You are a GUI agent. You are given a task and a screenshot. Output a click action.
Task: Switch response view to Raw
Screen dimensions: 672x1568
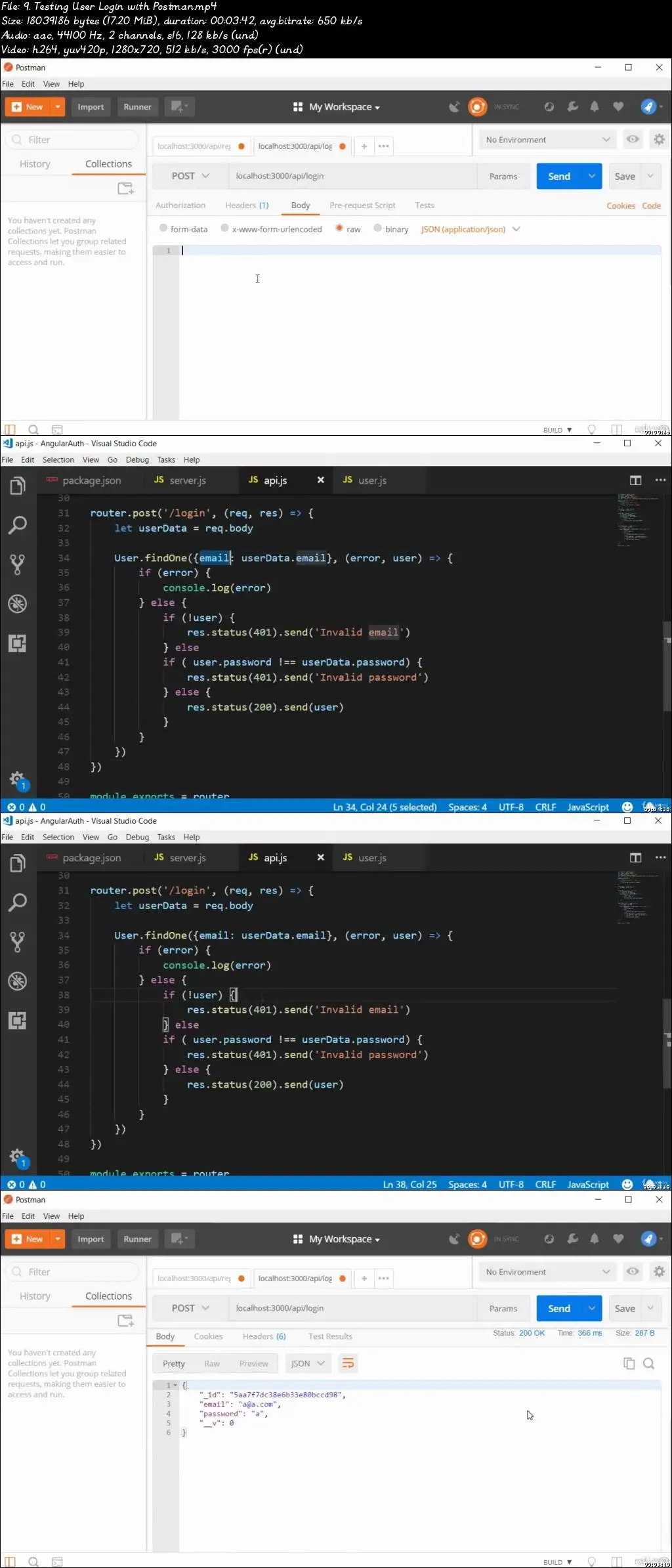[x=212, y=1363]
